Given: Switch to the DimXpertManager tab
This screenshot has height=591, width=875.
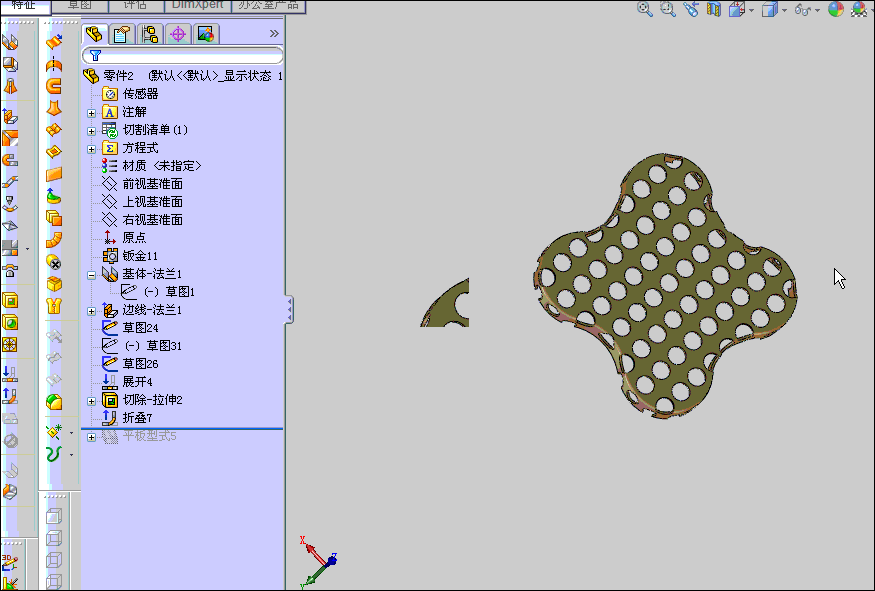Looking at the screenshot, I should (177, 34).
